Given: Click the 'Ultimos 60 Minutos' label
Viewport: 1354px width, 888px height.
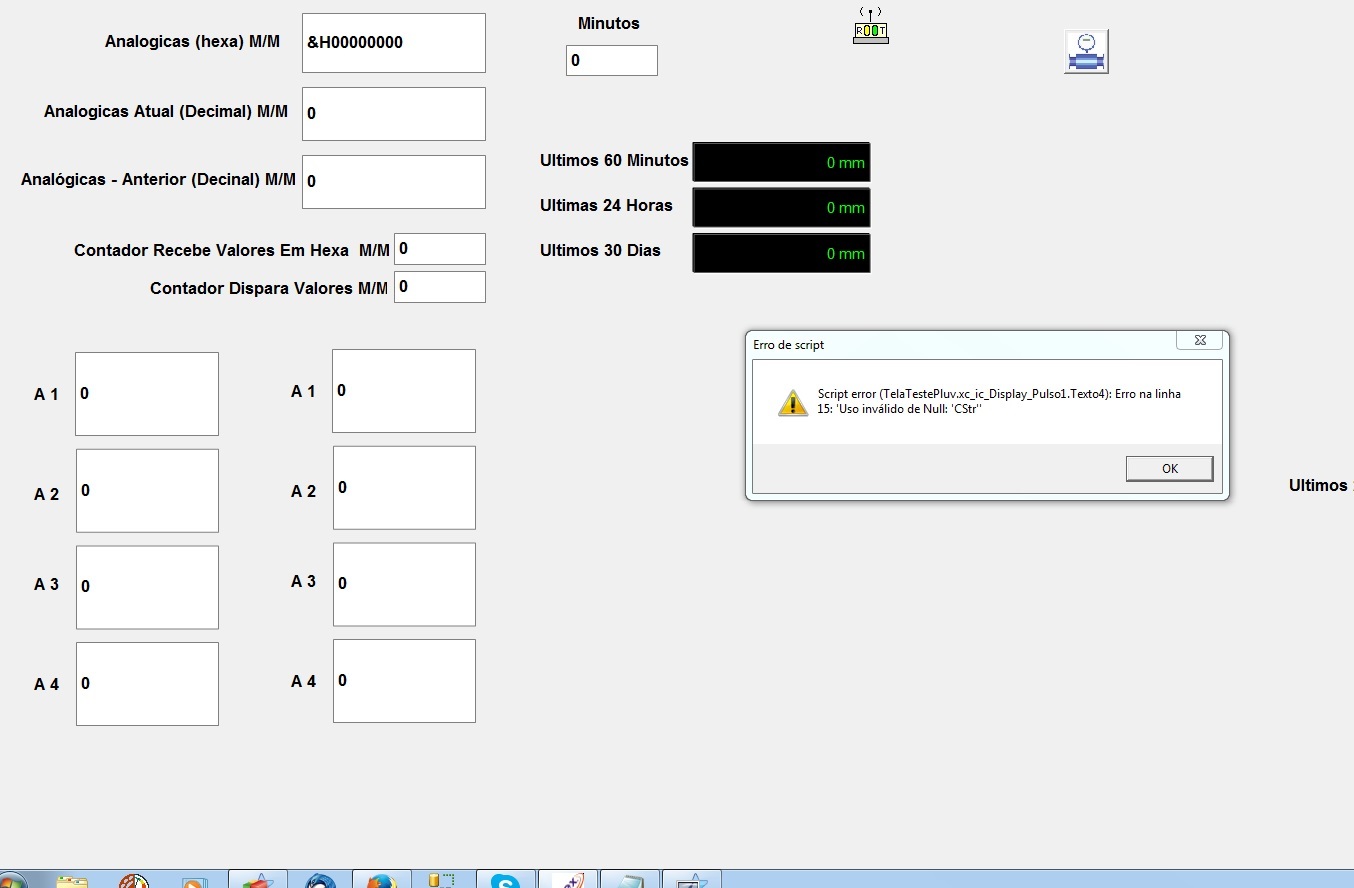Looking at the screenshot, I should click(x=614, y=160).
